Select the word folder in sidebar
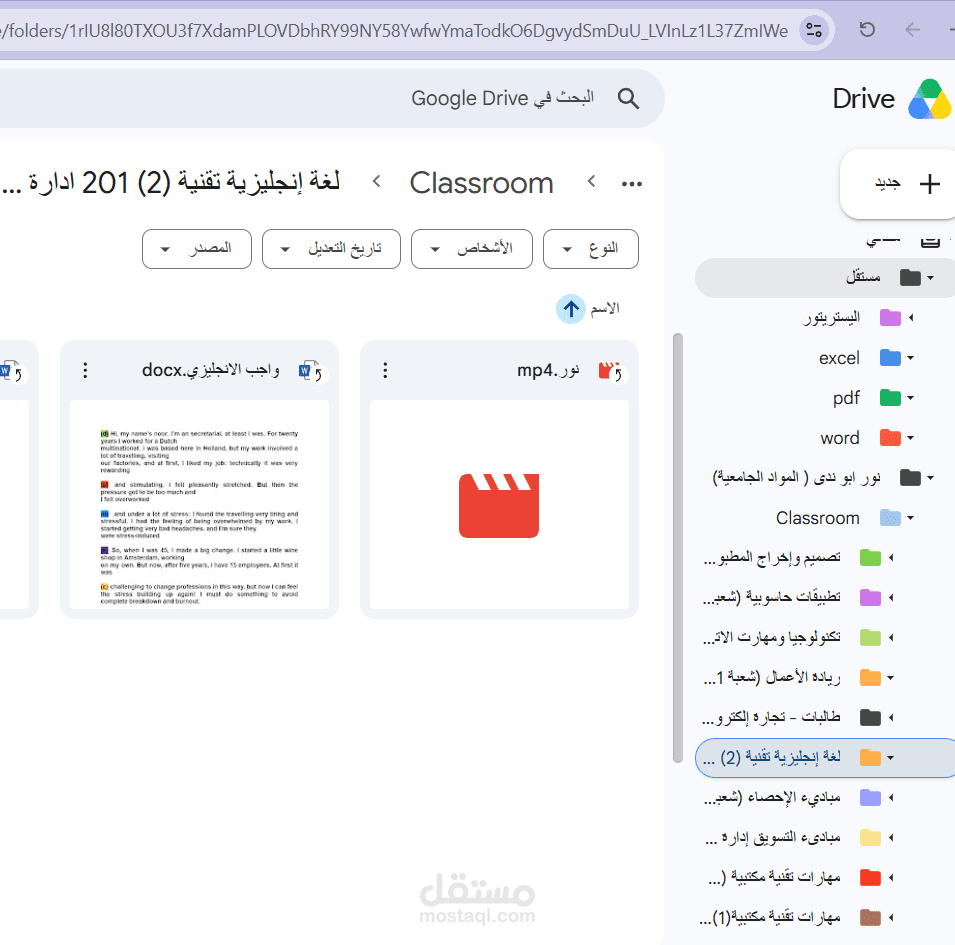 [840, 437]
